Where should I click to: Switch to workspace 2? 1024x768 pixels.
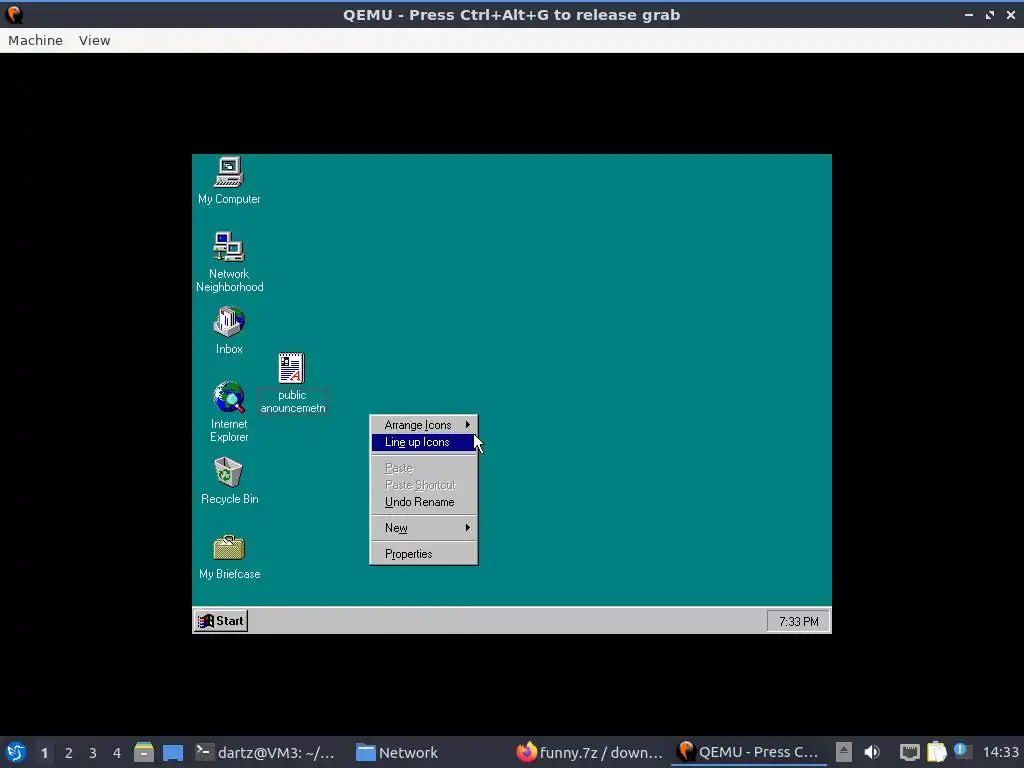point(69,753)
